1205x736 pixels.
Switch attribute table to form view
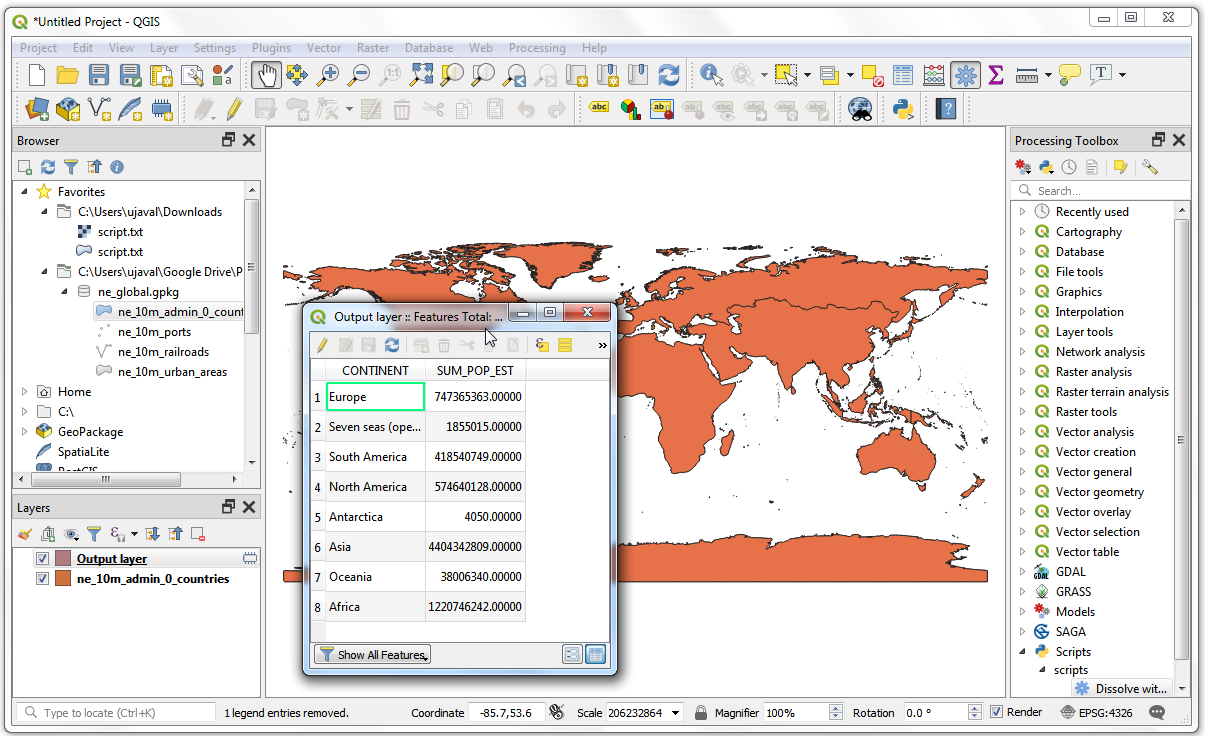572,655
